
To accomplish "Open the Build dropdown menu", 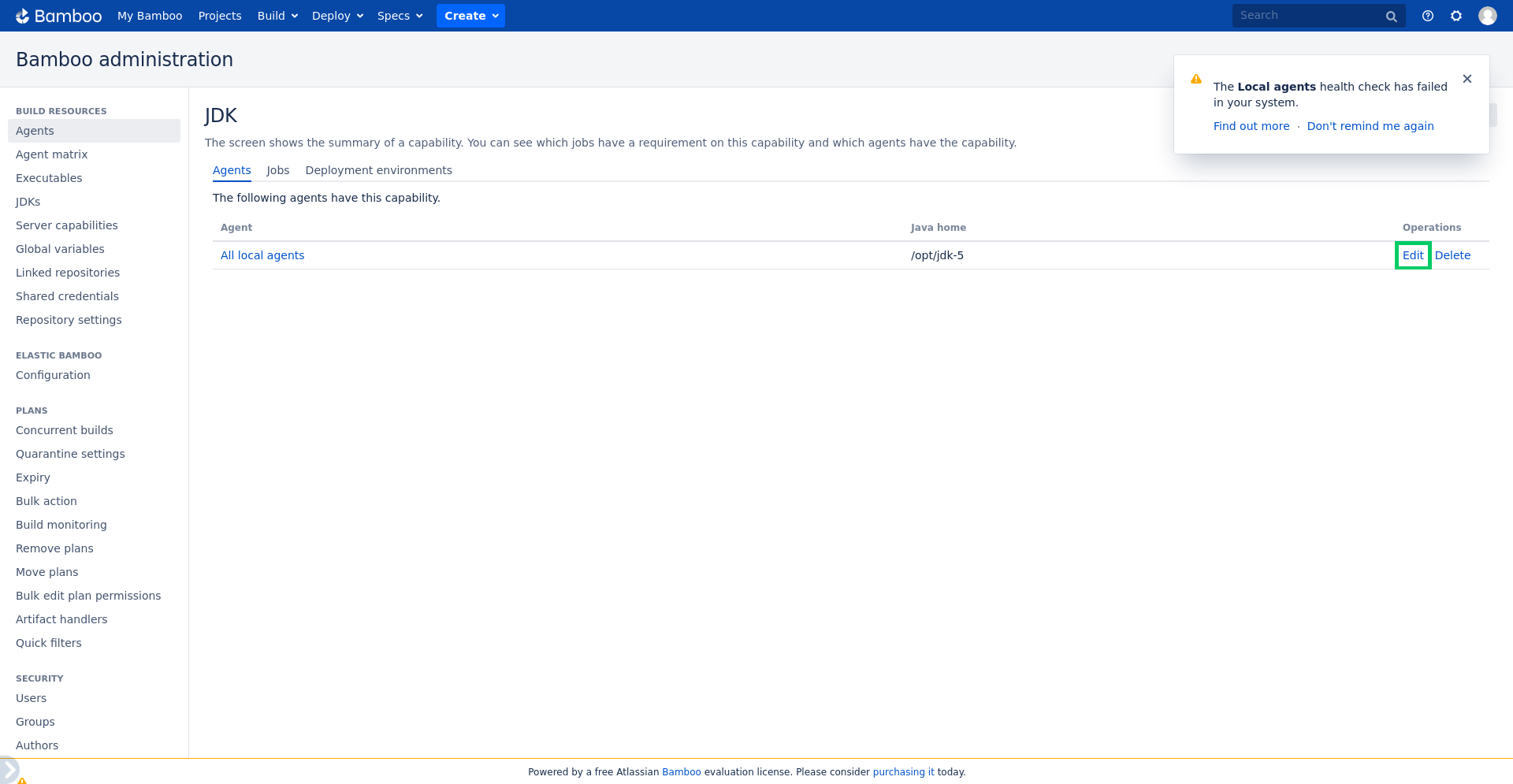I will click(277, 16).
